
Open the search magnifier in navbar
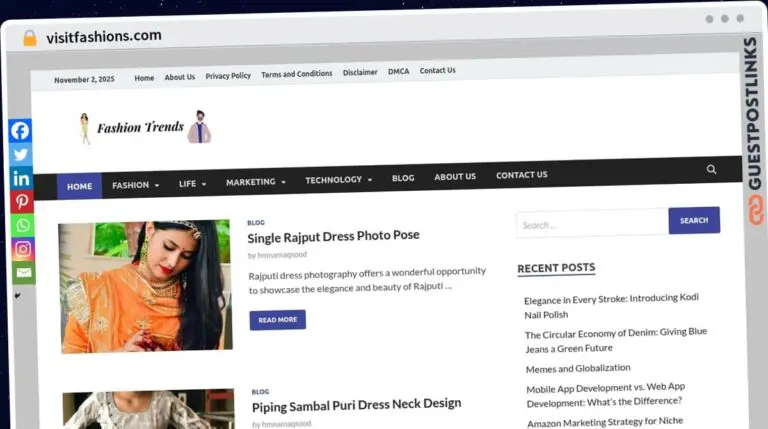pyautogui.click(x=711, y=169)
